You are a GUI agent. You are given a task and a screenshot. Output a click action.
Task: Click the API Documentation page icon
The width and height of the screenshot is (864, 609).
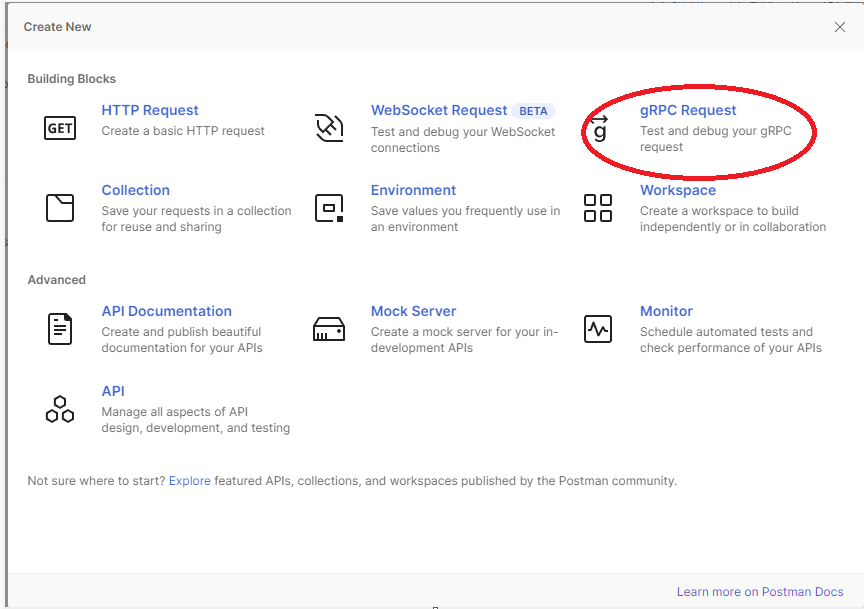tap(60, 329)
